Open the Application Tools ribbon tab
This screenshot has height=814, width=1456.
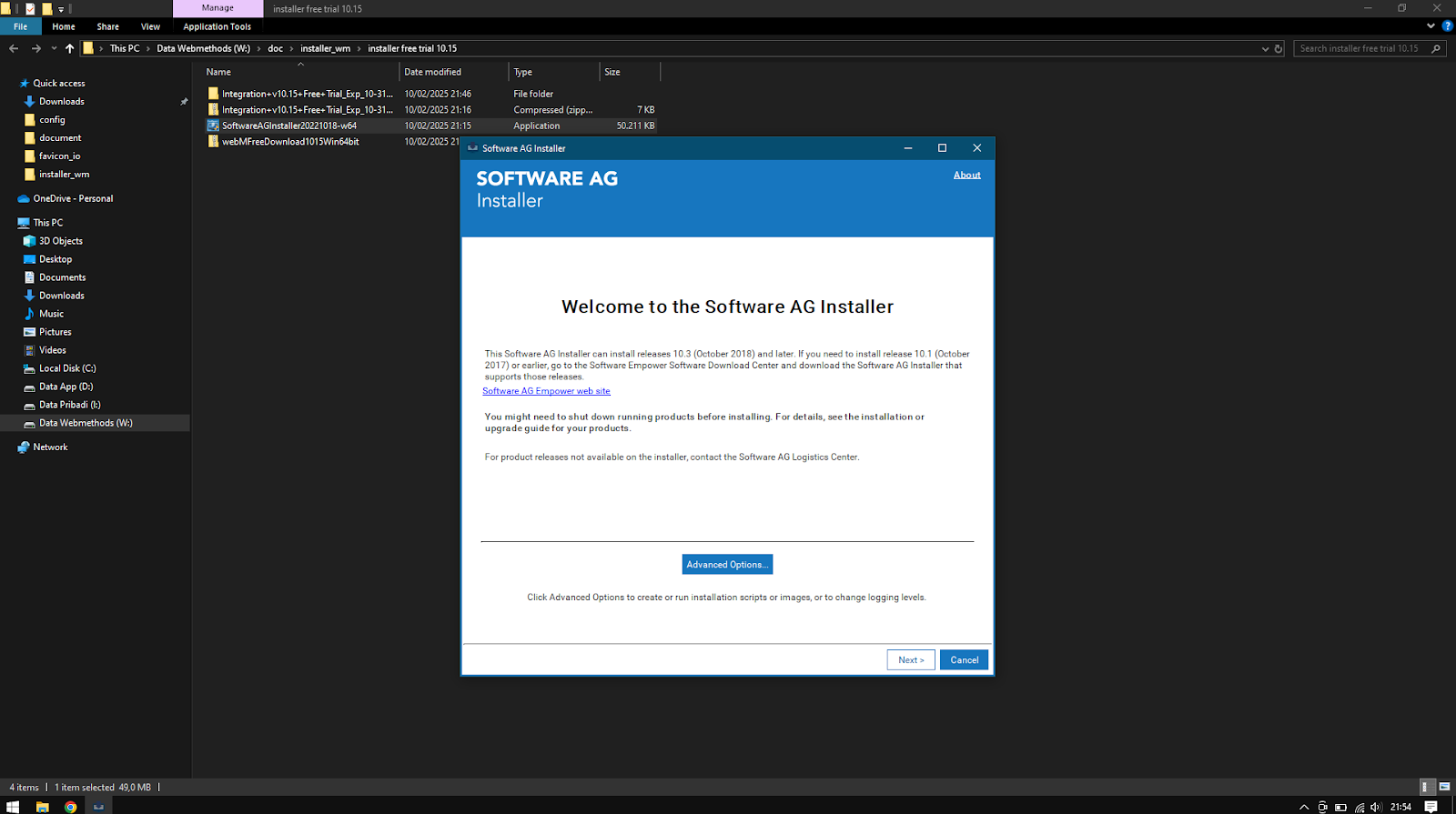tap(217, 26)
